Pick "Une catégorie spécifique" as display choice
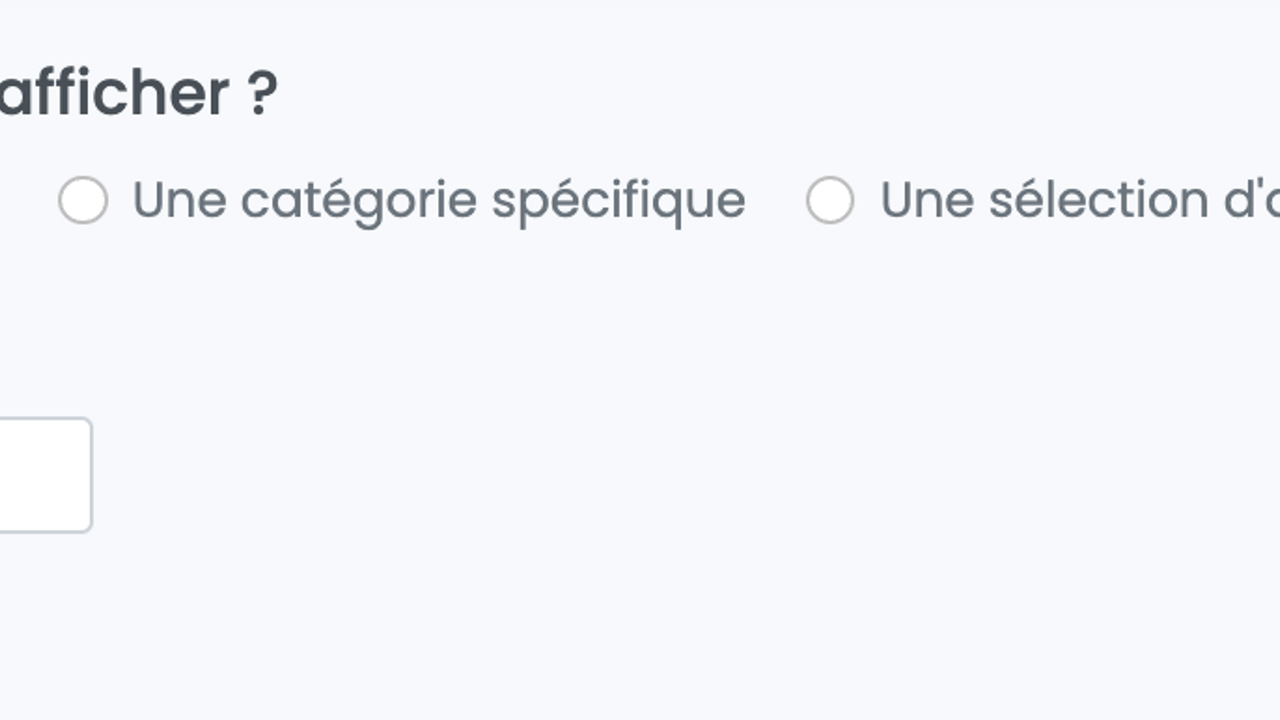The width and height of the screenshot is (1280, 720). coord(83,200)
